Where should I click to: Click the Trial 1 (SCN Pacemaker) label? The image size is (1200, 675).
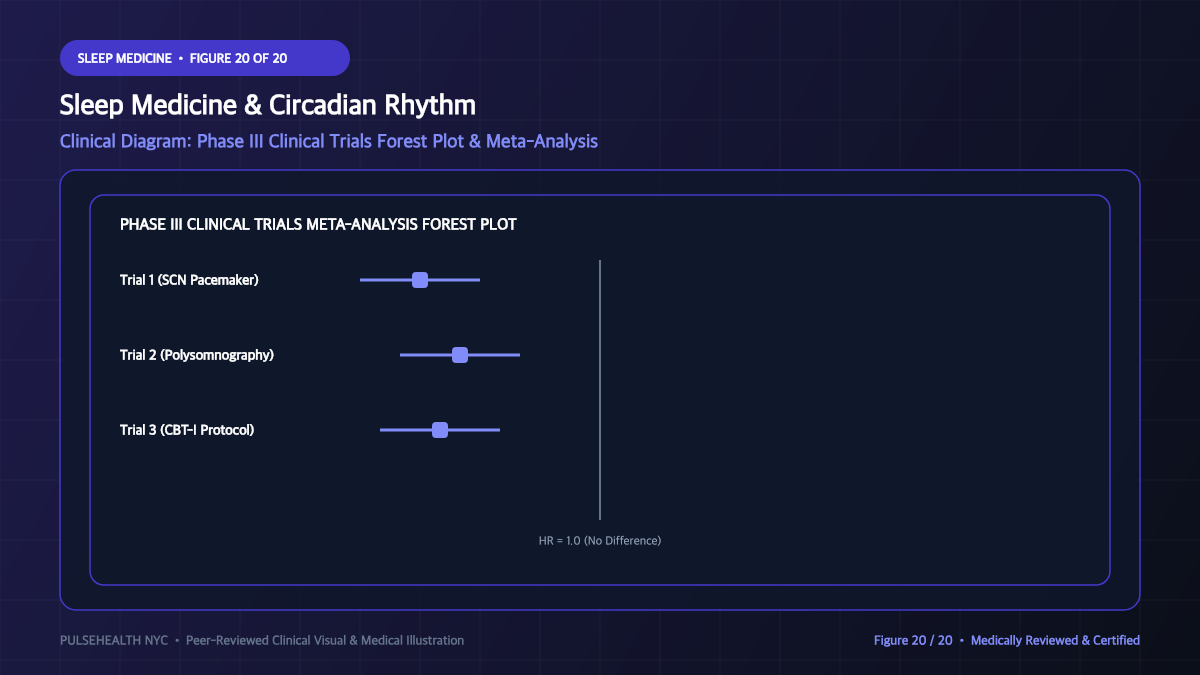pos(189,280)
